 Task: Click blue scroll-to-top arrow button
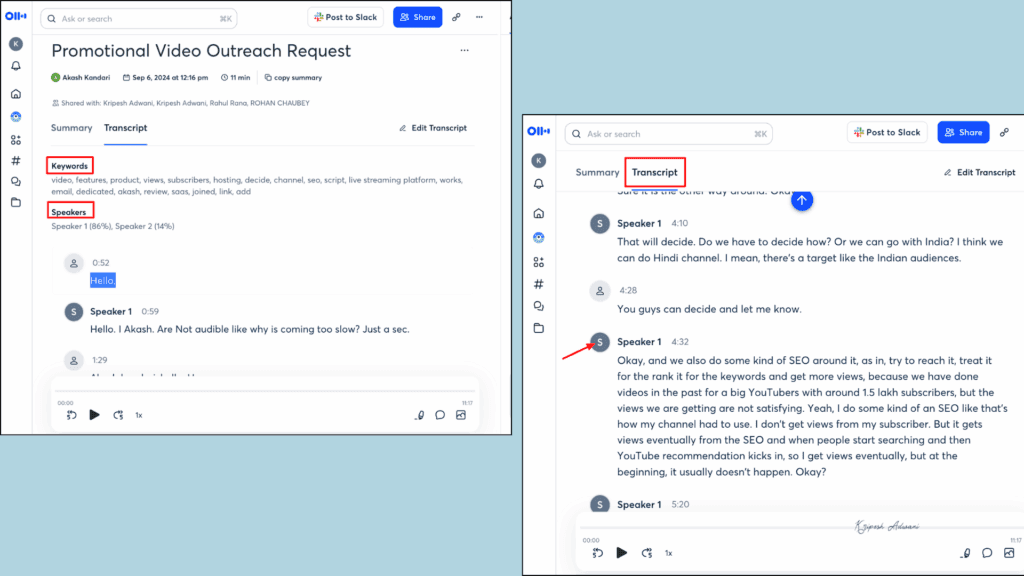click(802, 200)
